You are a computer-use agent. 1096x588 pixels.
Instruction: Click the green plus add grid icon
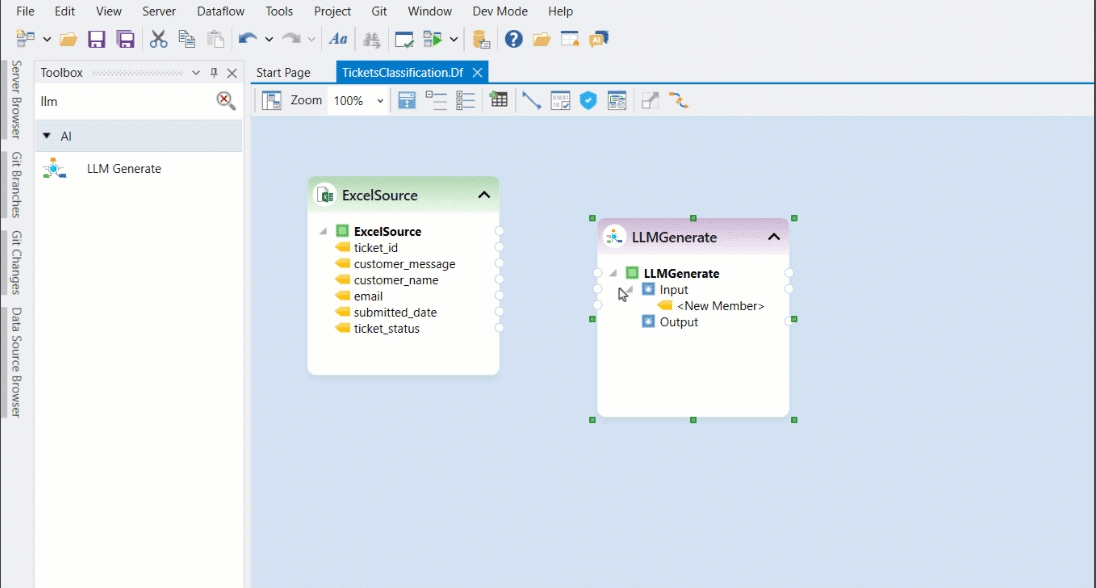498,101
